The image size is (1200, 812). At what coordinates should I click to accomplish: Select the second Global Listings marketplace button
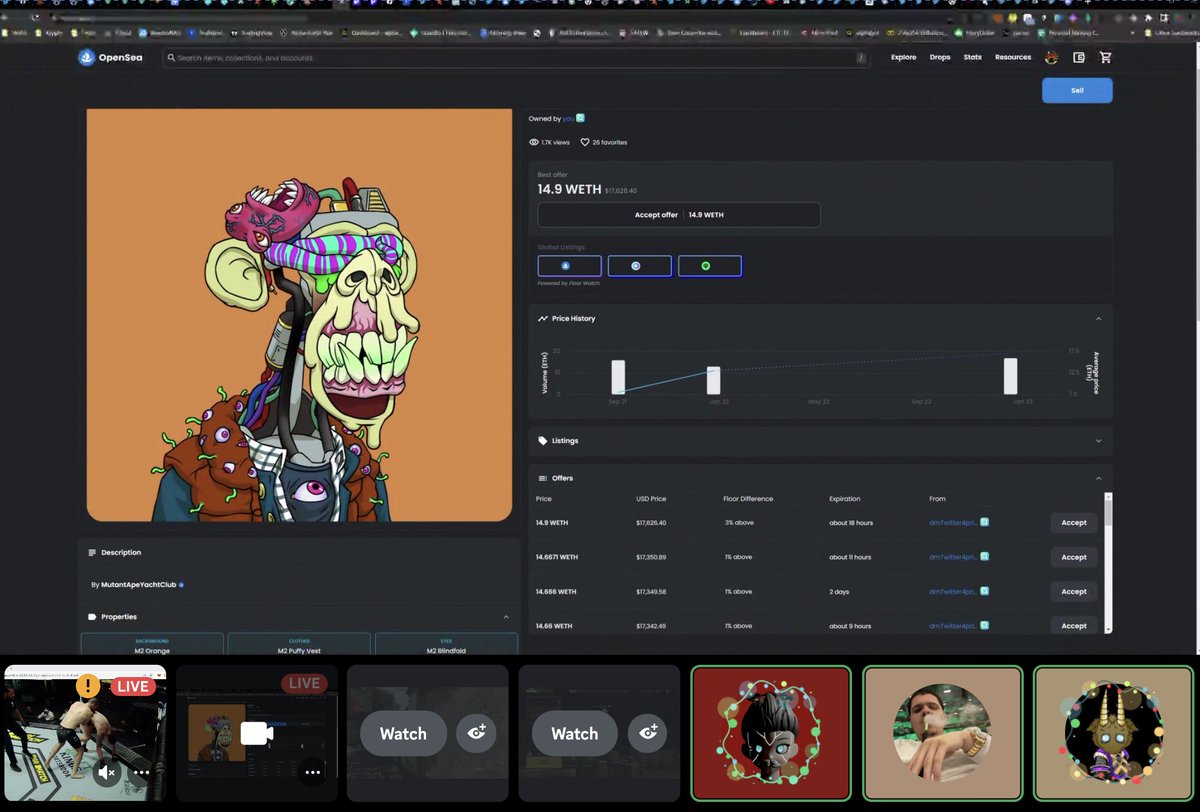tap(639, 266)
